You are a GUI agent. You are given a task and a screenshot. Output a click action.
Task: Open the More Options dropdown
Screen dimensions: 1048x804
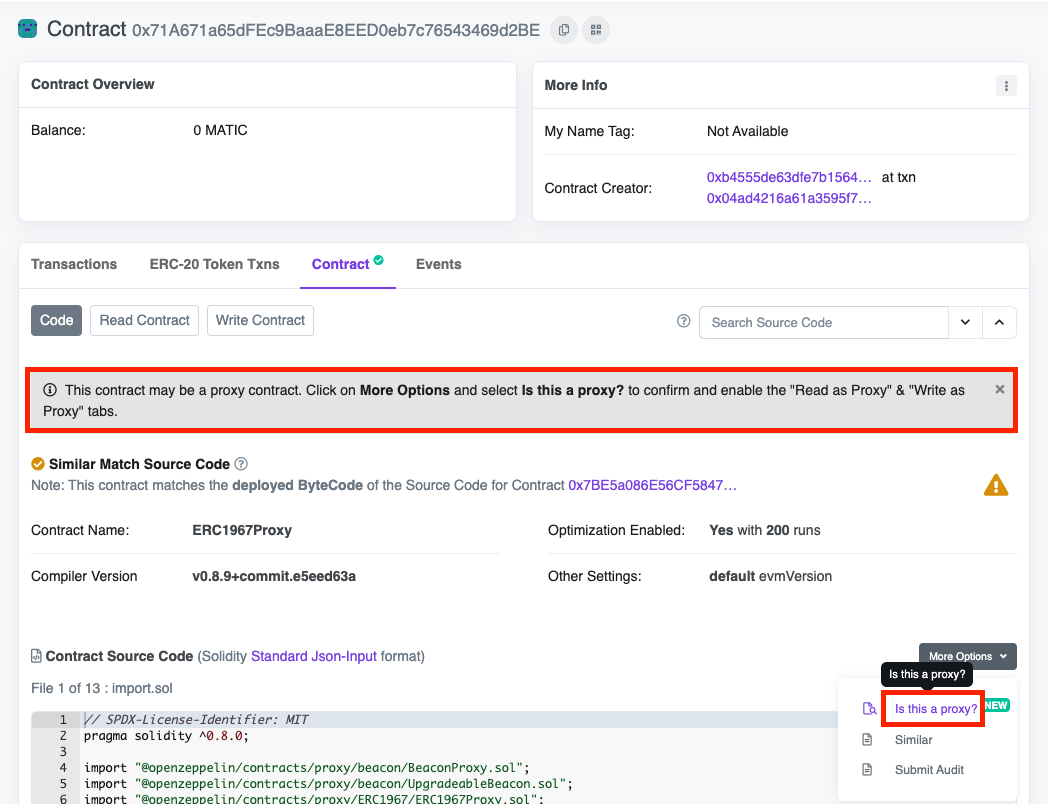967,656
